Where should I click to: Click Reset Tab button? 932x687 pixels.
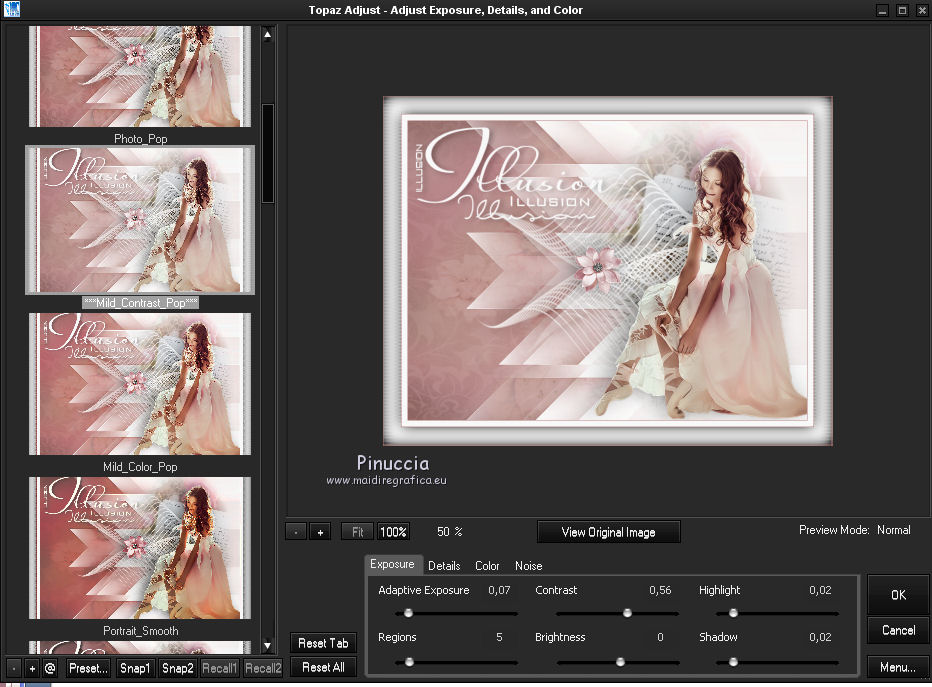(x=323, y=643)
